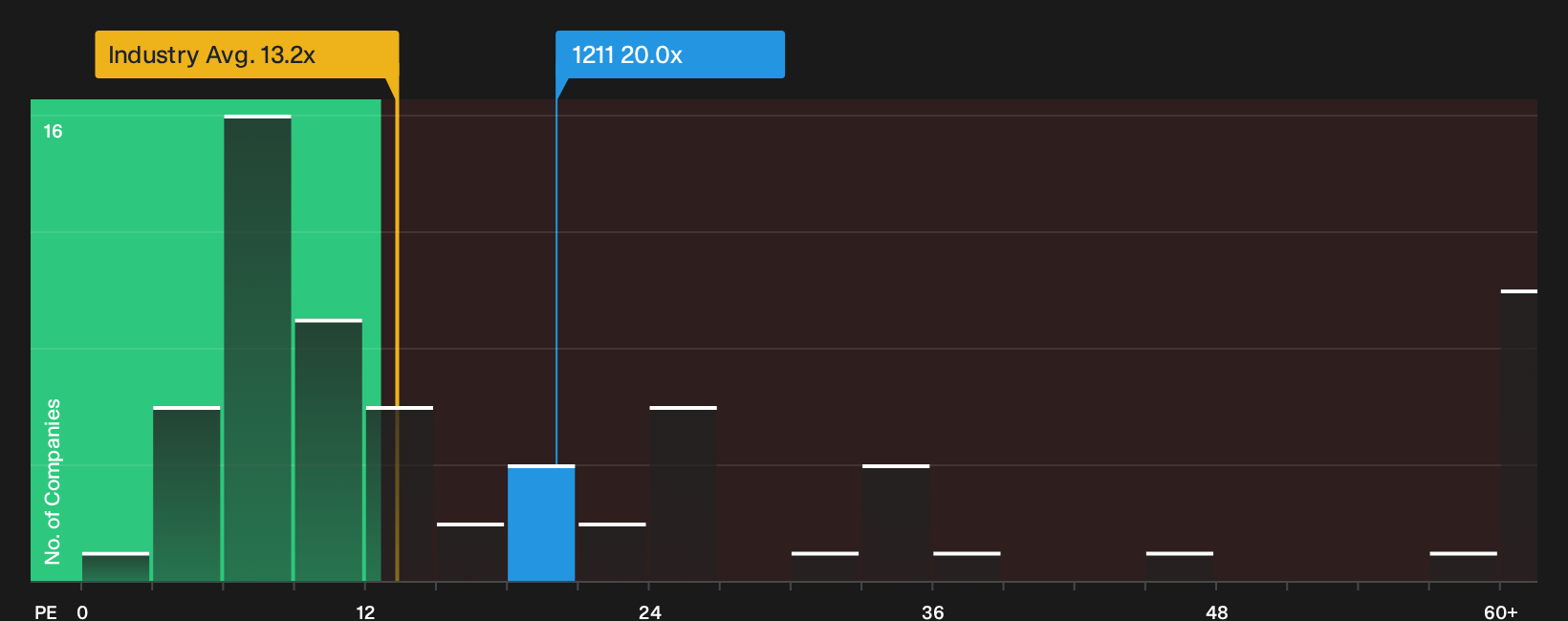This screenshot has height=621, width=1568.
Task: Click the short bar starting at PE 36
Action: [x=967, y=567]
